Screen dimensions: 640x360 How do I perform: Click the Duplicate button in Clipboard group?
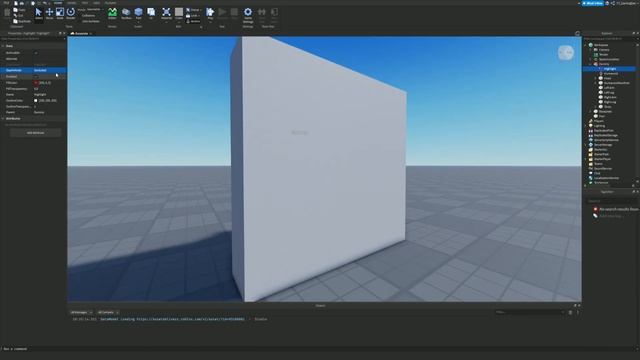click(x=22, y=21)
